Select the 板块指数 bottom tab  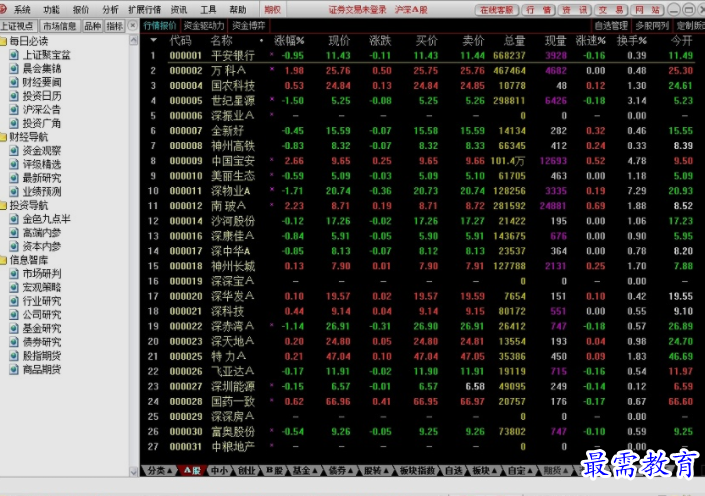tap(417, 470)
